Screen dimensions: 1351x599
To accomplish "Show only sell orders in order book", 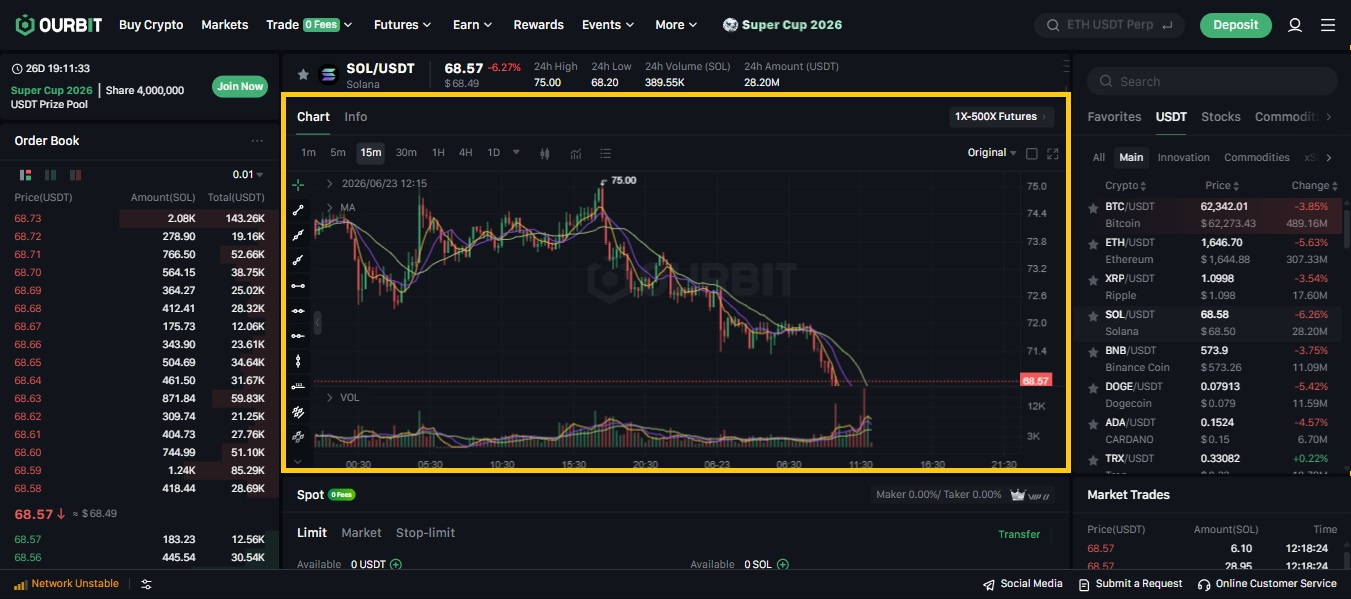I will point(76,174).
